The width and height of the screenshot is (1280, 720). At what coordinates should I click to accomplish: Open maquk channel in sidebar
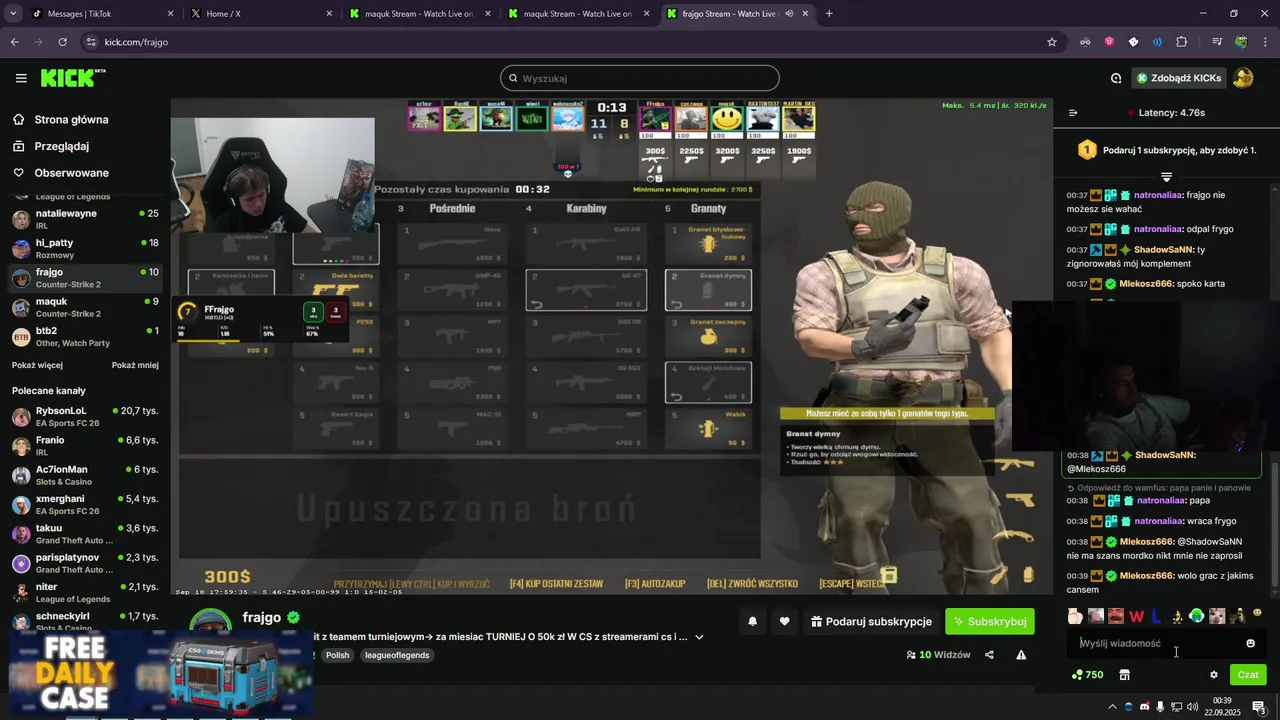[85, 307]
